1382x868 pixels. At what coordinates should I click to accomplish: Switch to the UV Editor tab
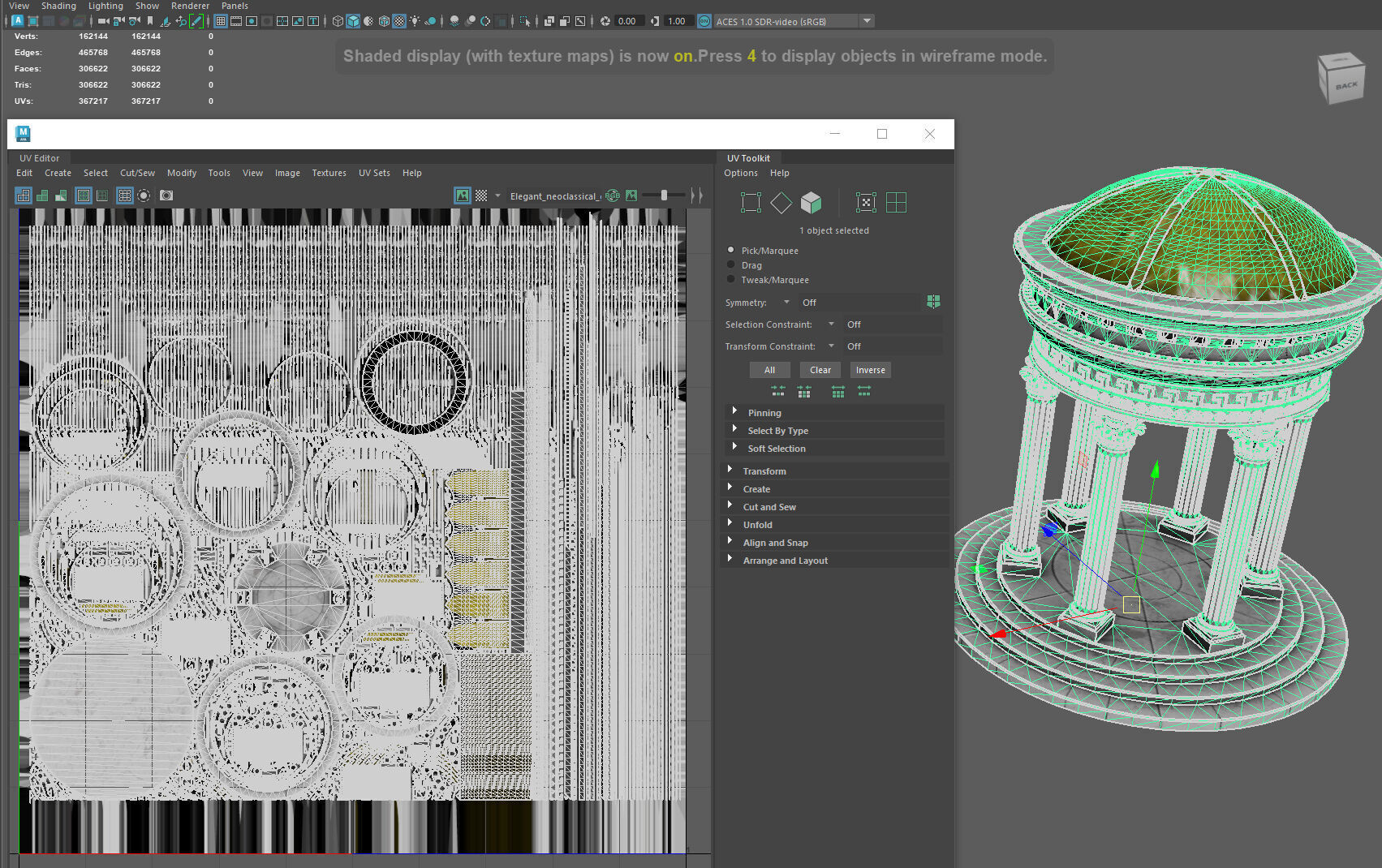click(39, 158)
